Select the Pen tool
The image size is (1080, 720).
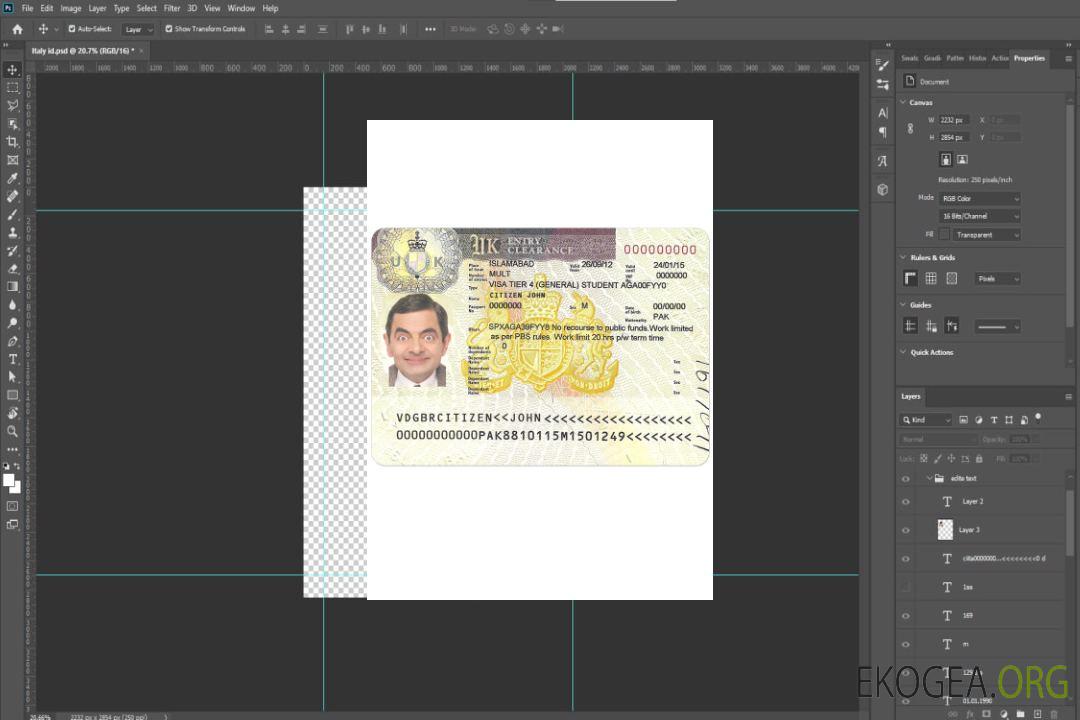click(x=12, y=341)
